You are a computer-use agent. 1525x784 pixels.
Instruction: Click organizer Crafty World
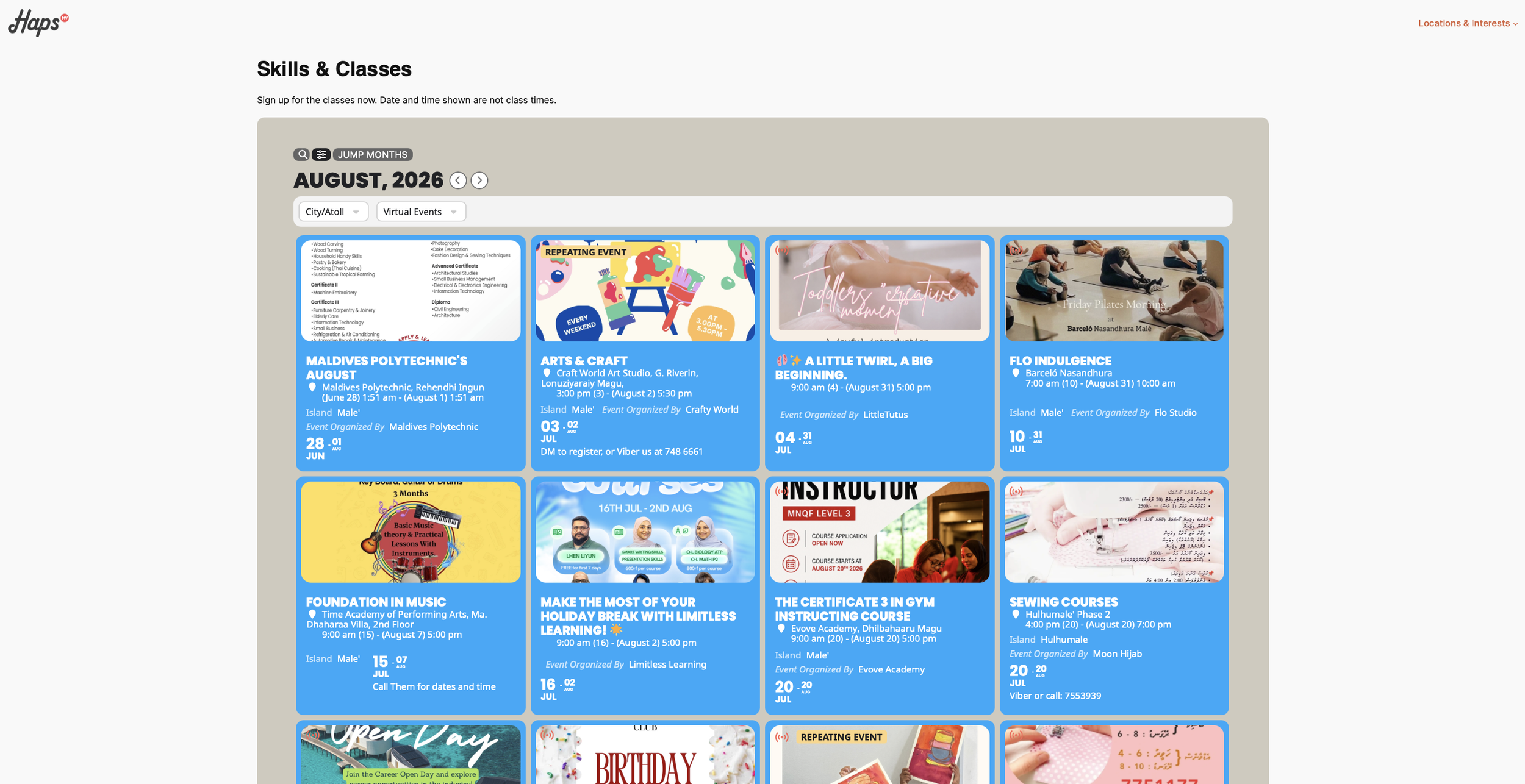click(712, 410)
